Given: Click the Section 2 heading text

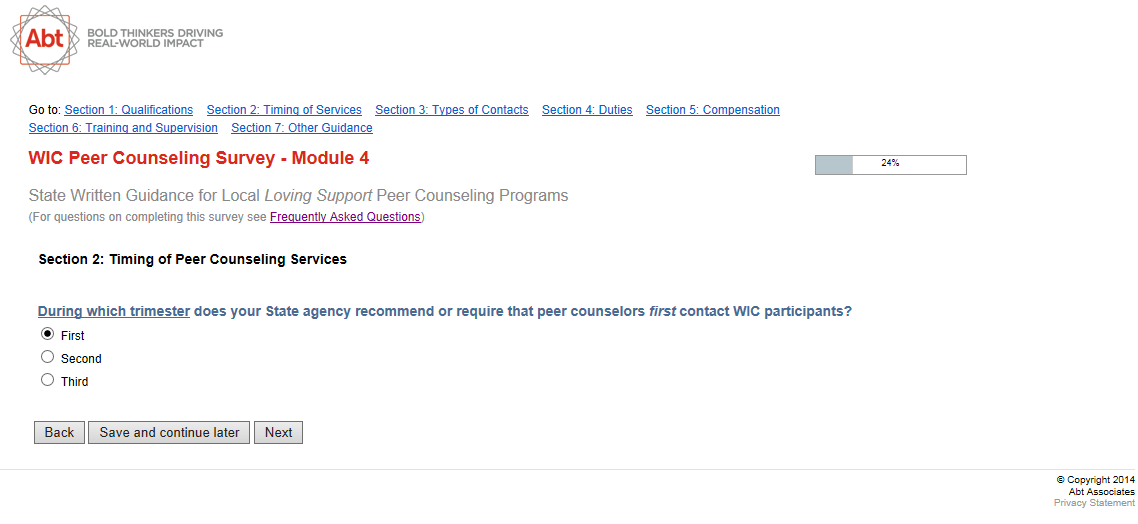Looking at the screenshot, I should 192,259.
